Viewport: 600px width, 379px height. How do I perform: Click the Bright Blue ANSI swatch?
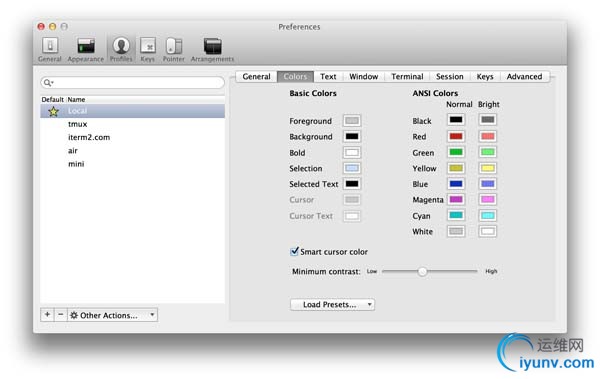click(488, 184)
